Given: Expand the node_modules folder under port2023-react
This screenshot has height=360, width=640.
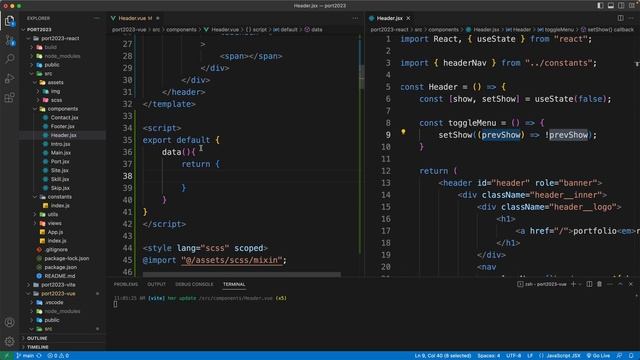Looking at the screenshot, I should 62,56.
